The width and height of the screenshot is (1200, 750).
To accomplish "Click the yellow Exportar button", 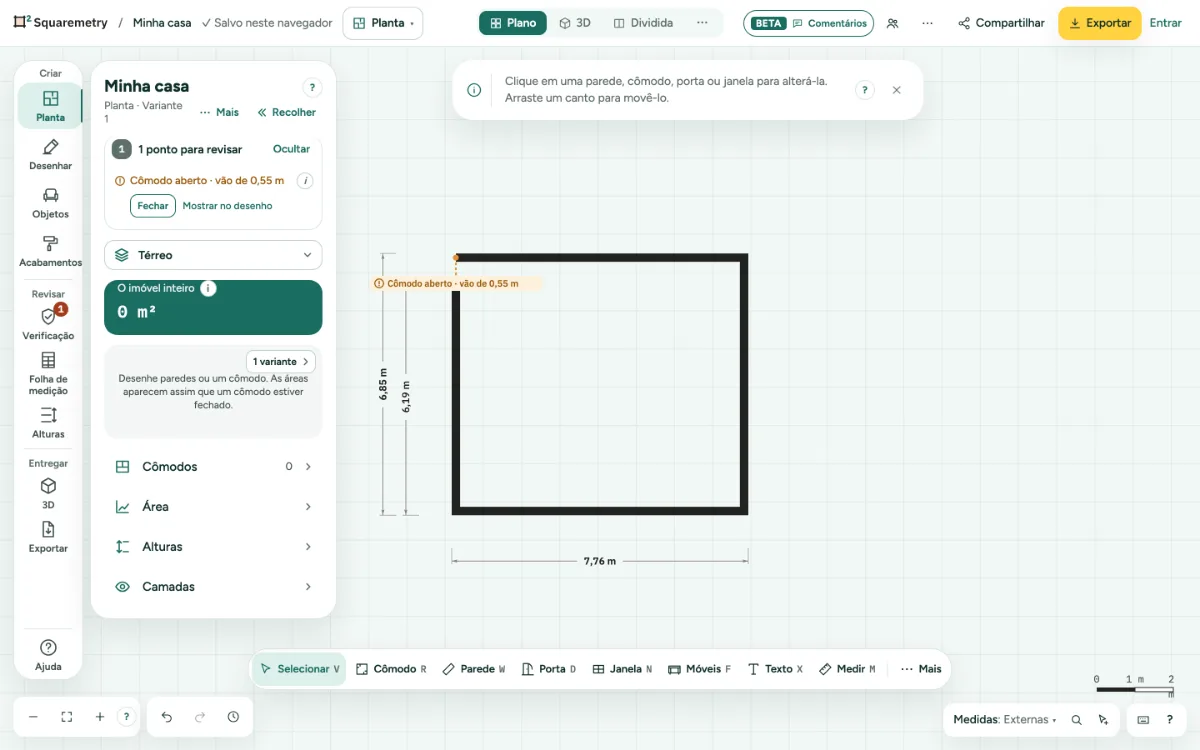I will point(1100,23).
